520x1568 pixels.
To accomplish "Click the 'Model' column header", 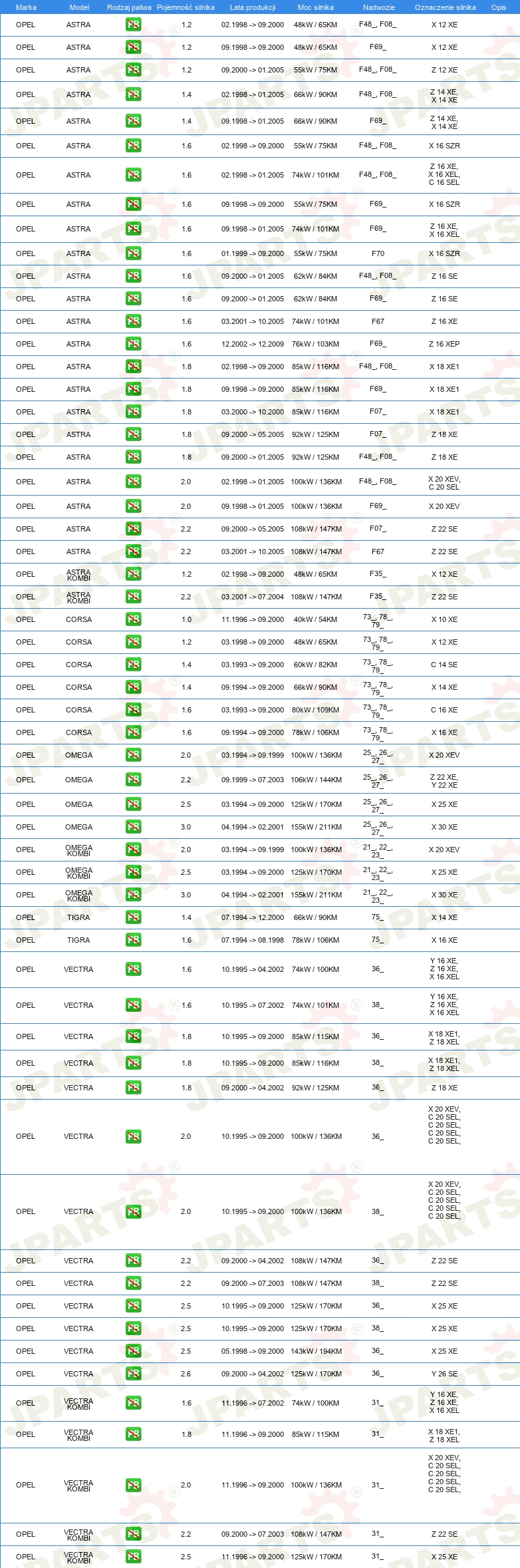I will click(x=79, y=7).
